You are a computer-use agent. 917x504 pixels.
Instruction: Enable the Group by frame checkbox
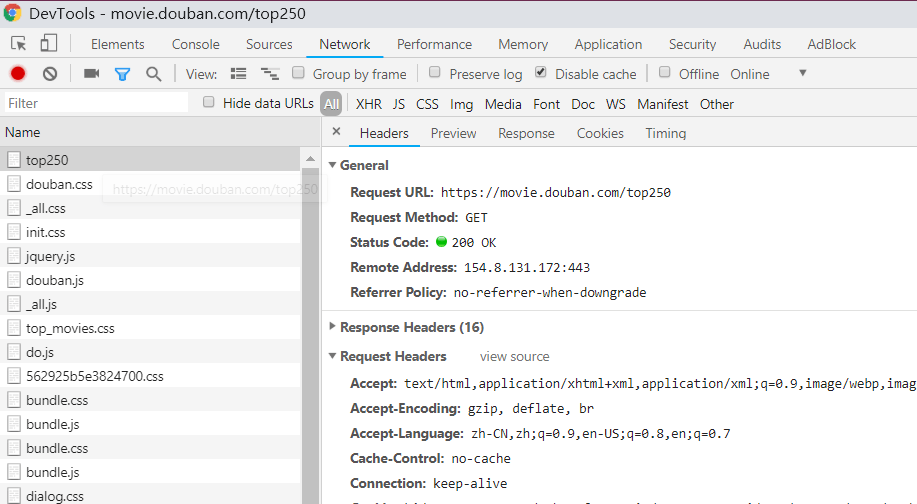pyautogui.click(x=298, y=73)
